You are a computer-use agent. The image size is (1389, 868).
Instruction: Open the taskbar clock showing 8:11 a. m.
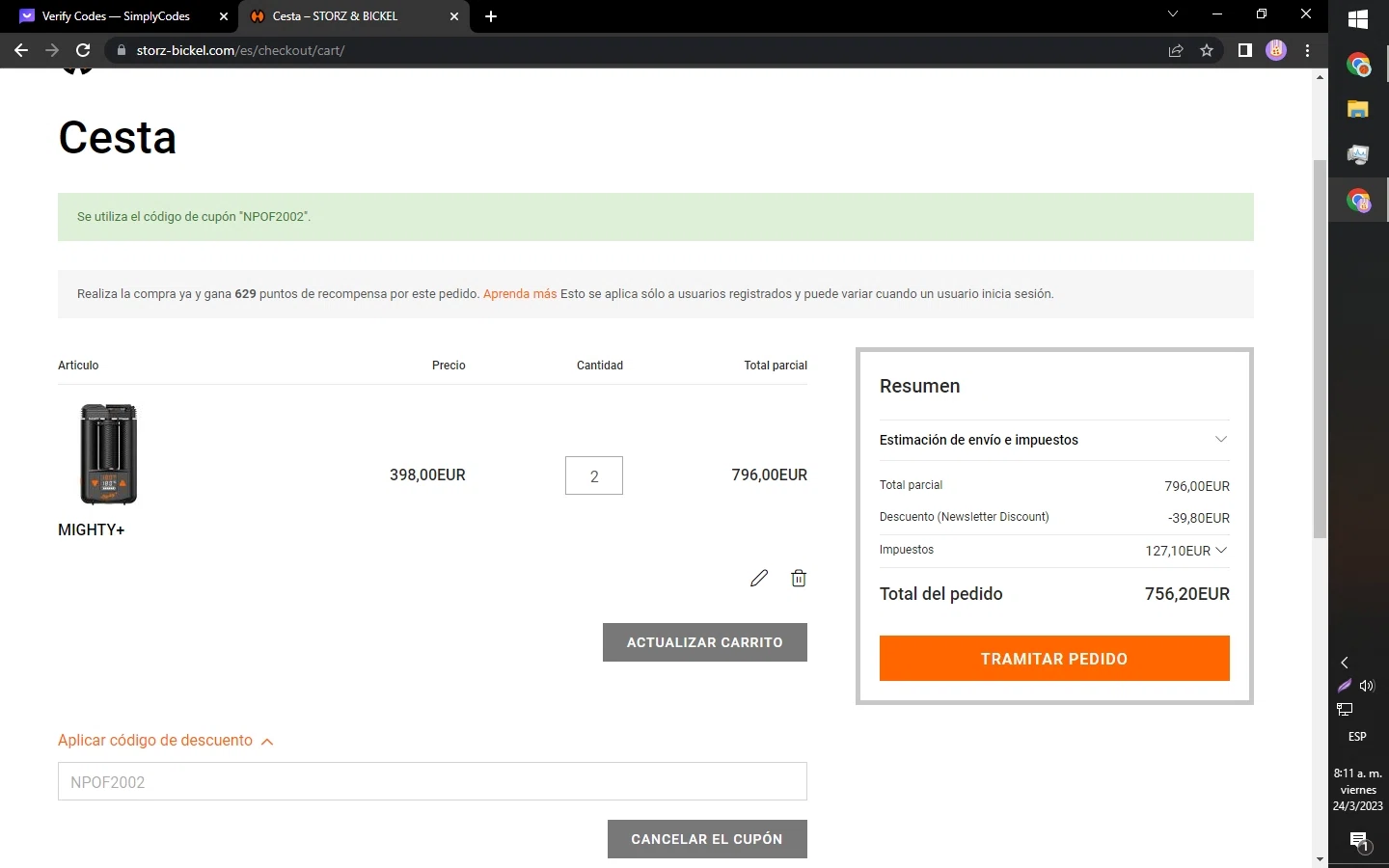(x=1358, y=790)
